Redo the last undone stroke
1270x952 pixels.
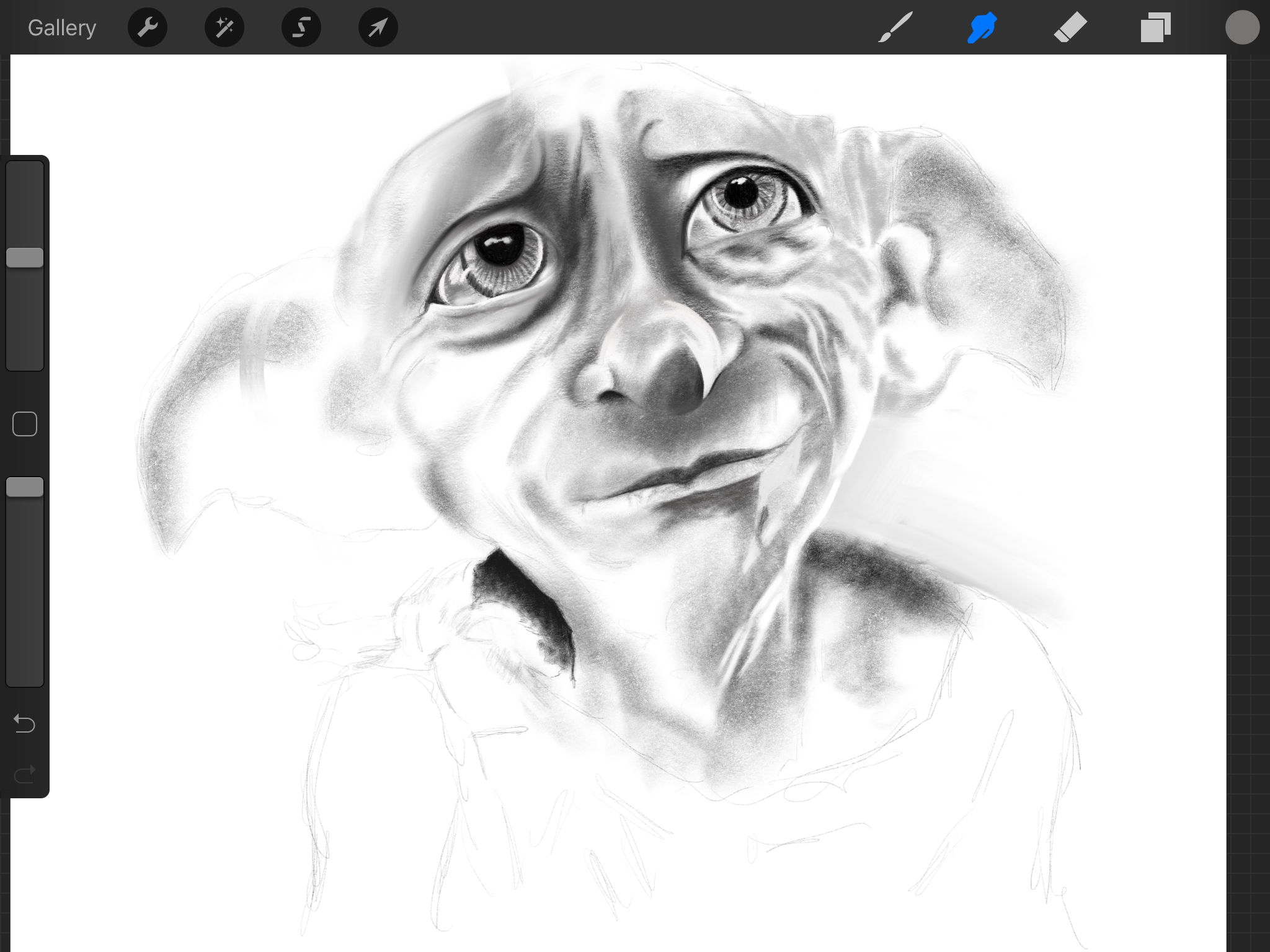point(25,774)
